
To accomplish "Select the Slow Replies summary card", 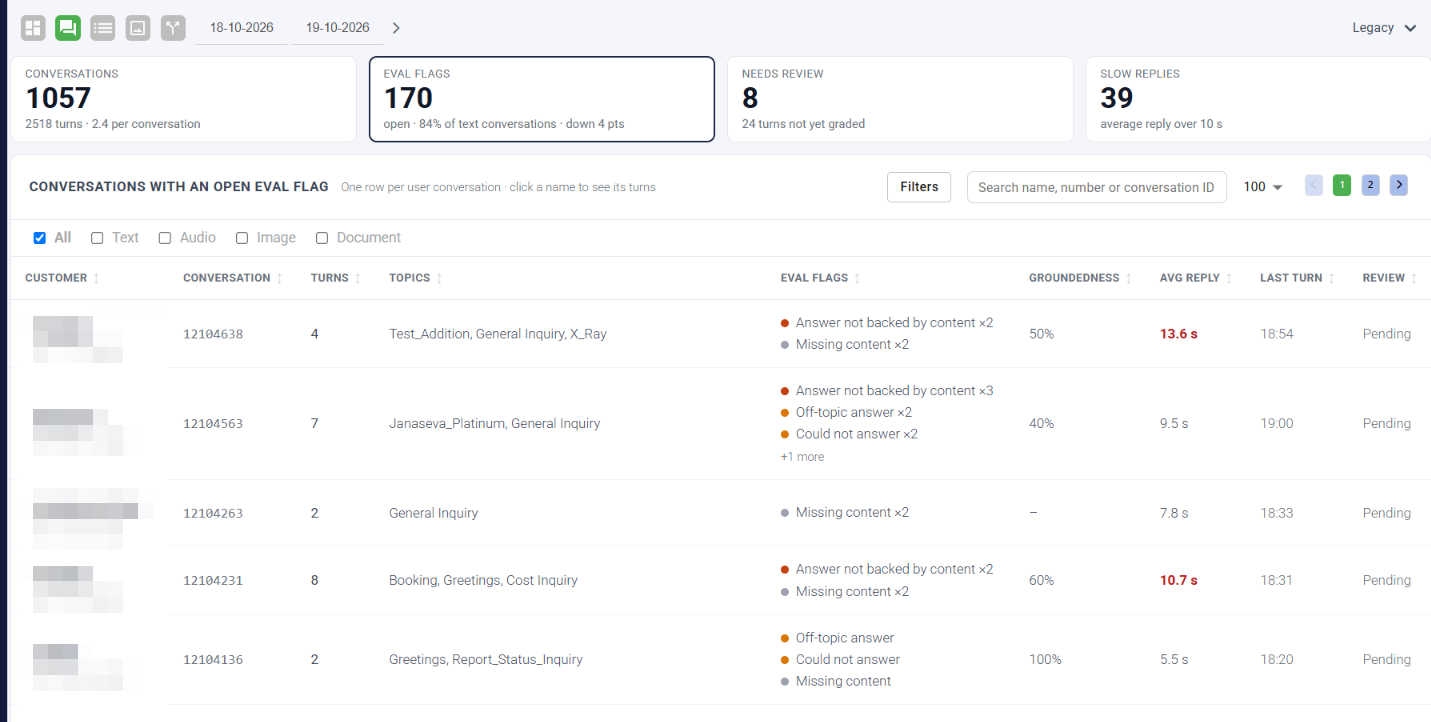I will pyautogui.click(x=1258, y=99).
